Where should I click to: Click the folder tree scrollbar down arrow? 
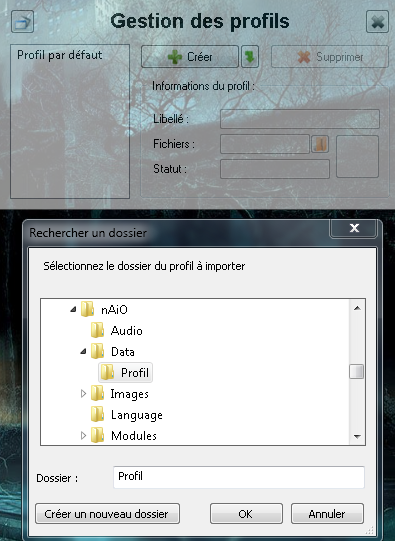pos(357,437)
